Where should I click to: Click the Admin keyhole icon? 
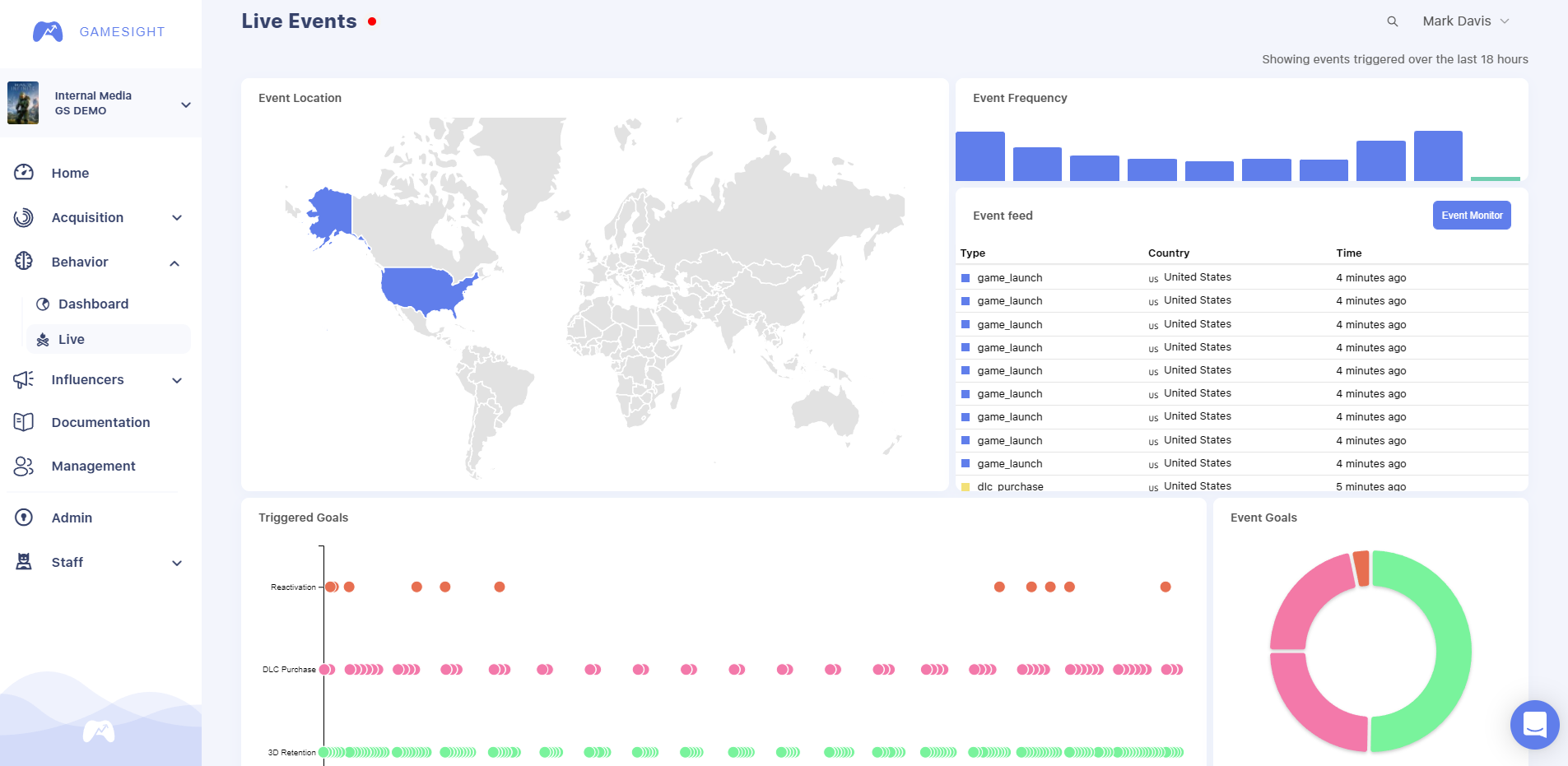pyautogui.click(x=24, y=518)
